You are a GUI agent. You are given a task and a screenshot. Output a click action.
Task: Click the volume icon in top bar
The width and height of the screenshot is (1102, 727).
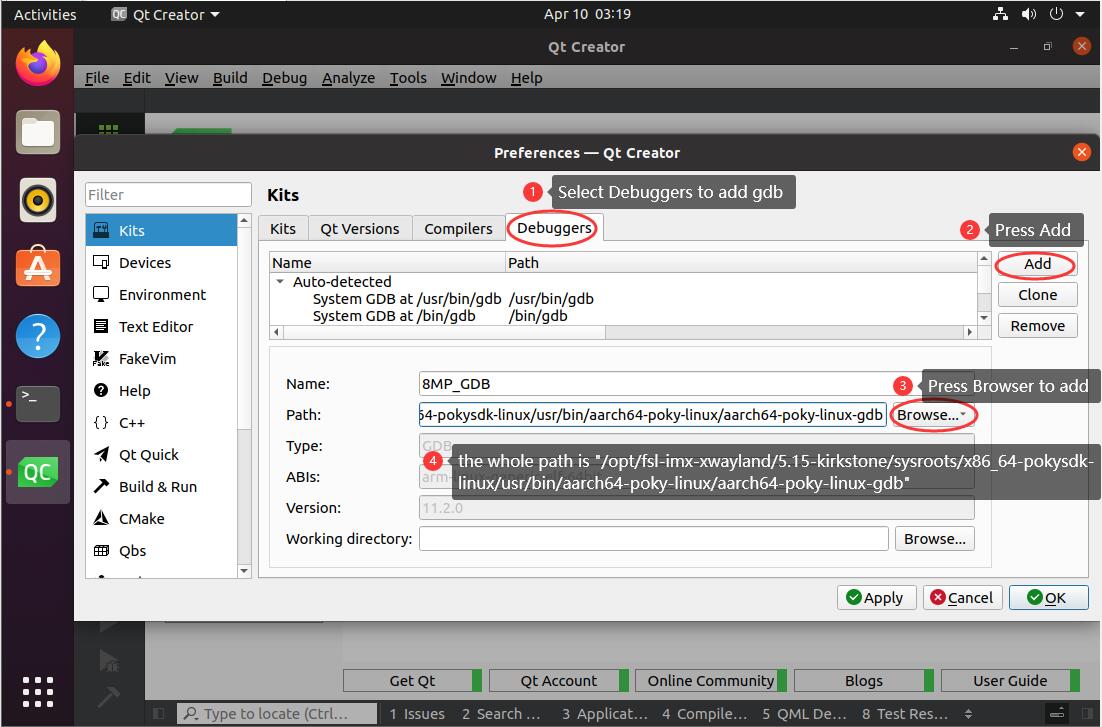pyautogui.click(x=1029, y=14)
